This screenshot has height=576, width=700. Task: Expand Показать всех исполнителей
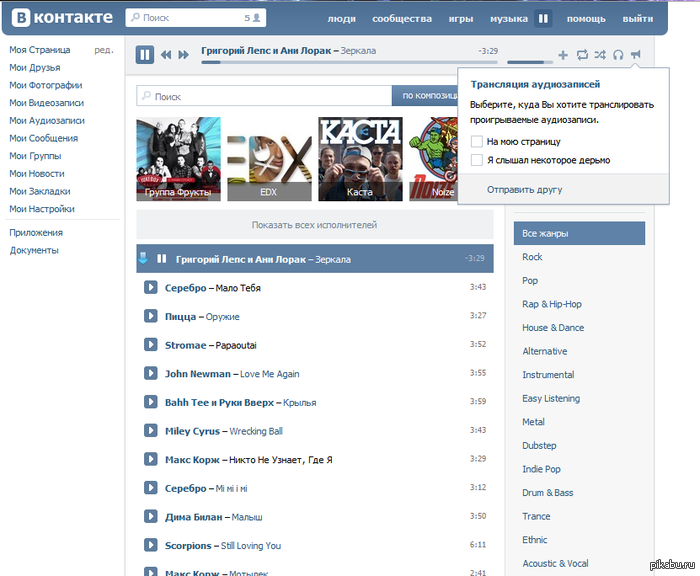pyautogui.click(x=315, y=225)
